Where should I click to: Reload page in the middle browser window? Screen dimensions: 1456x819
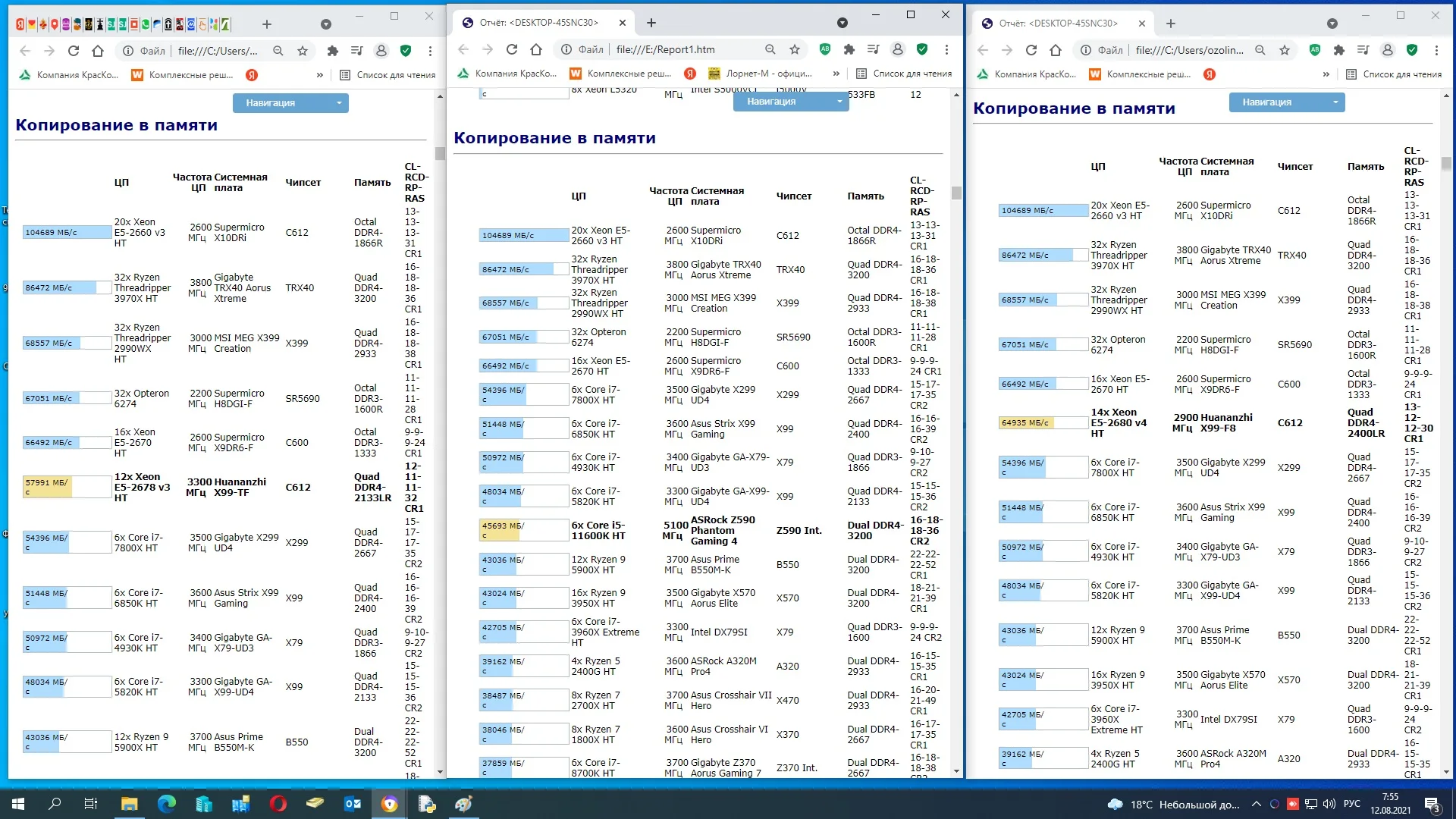tap(512, 49)
